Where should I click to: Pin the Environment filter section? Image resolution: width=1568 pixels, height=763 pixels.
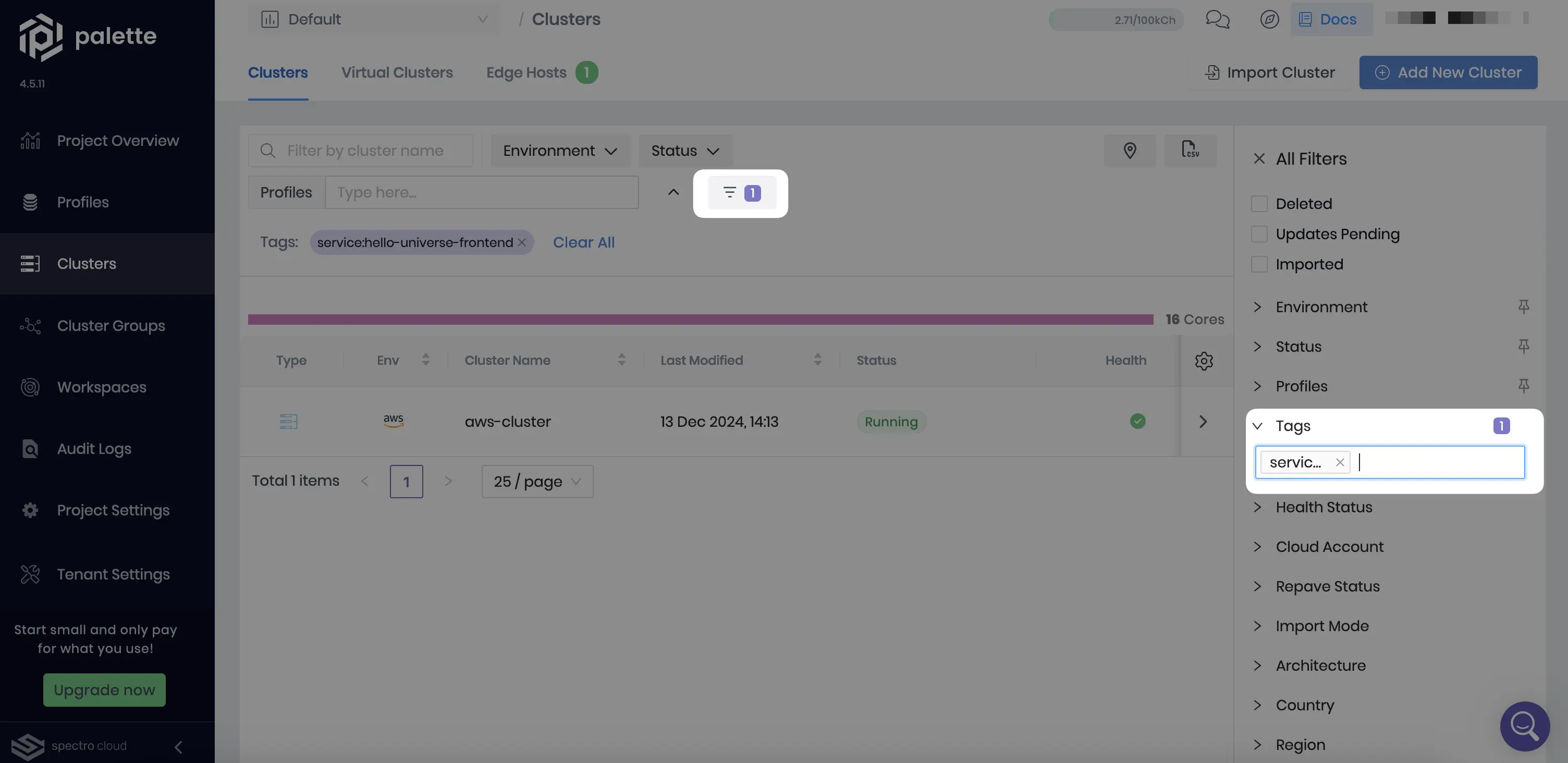1524,306
